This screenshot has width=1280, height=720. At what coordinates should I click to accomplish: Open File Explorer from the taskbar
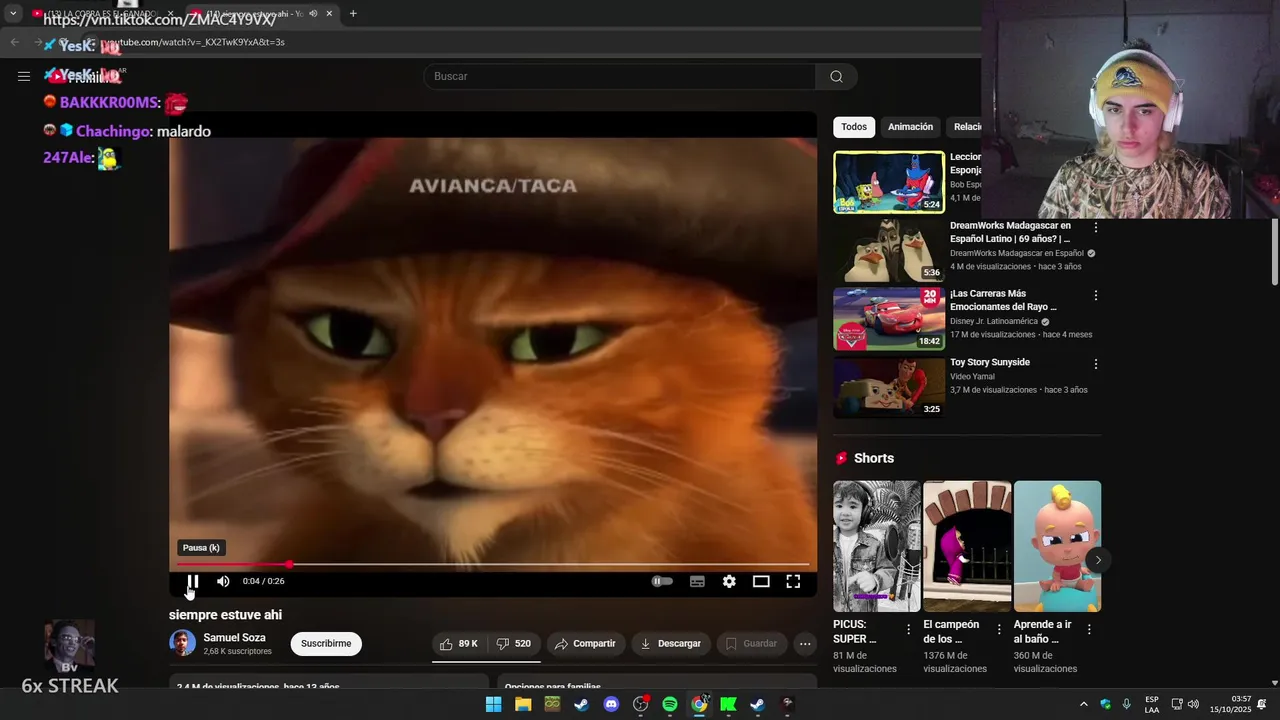pos(523,704)
